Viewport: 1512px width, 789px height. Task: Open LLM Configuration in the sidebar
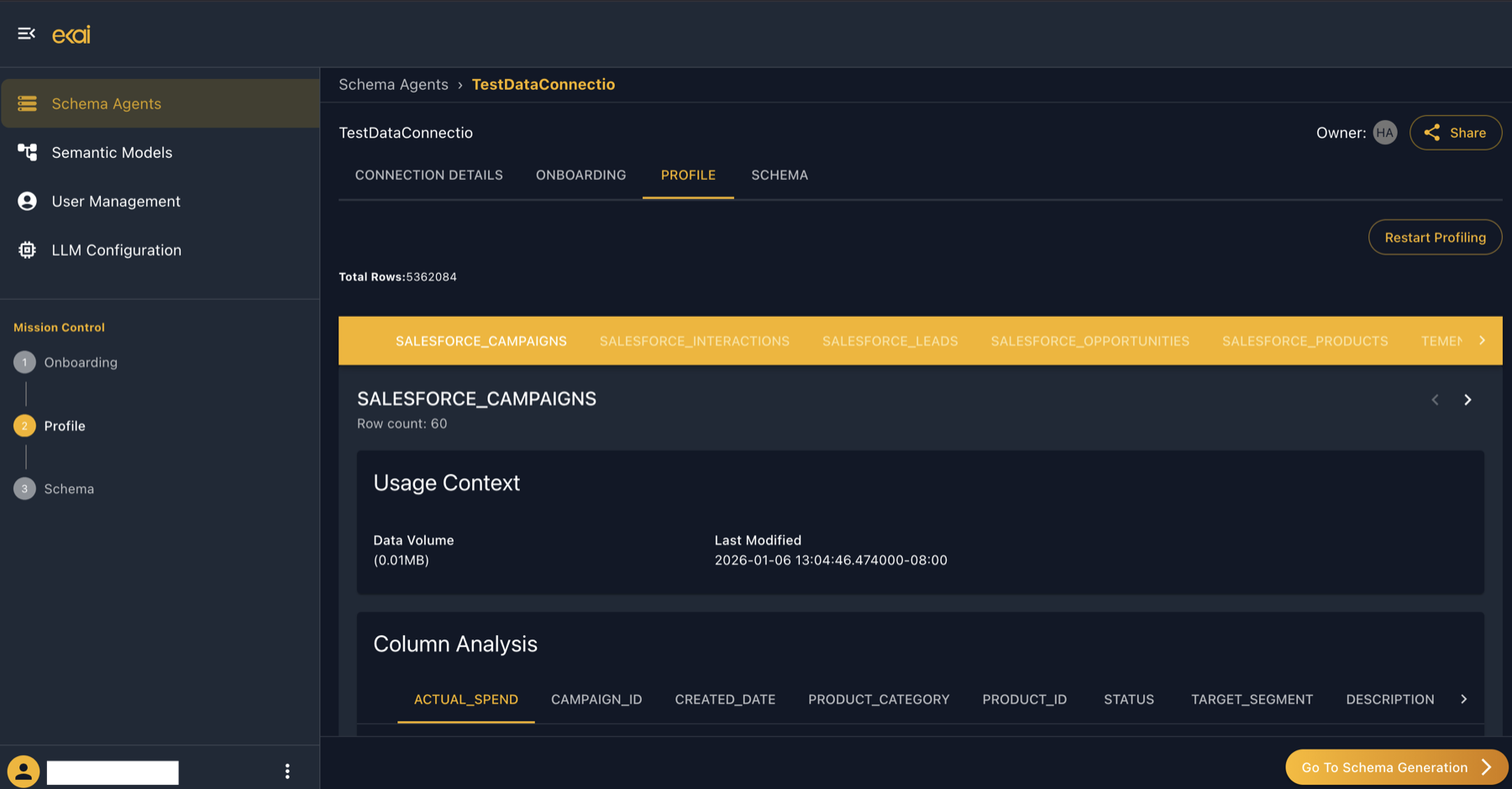[160, 250]
